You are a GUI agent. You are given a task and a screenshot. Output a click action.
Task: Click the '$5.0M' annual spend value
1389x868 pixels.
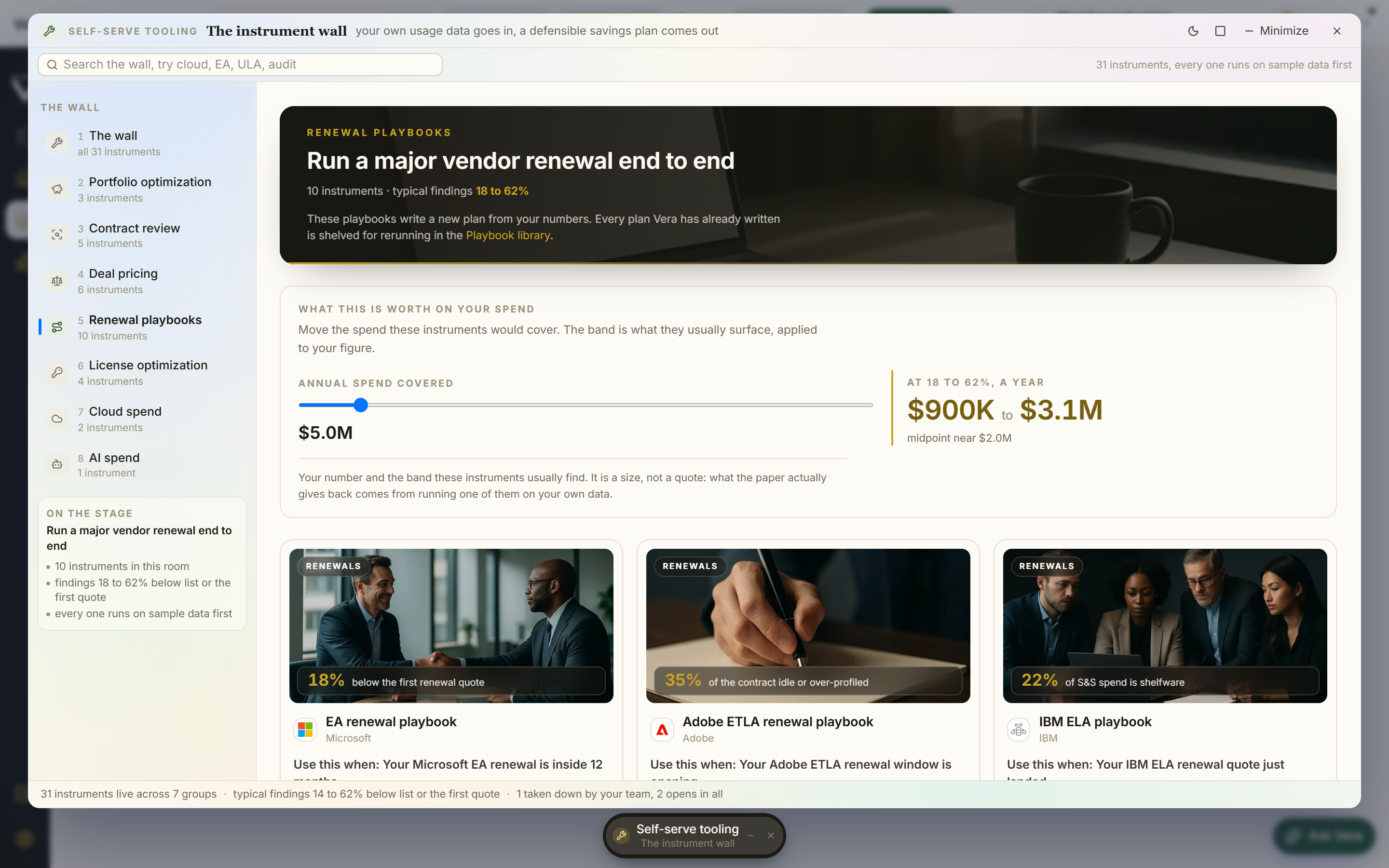(326, 433)
